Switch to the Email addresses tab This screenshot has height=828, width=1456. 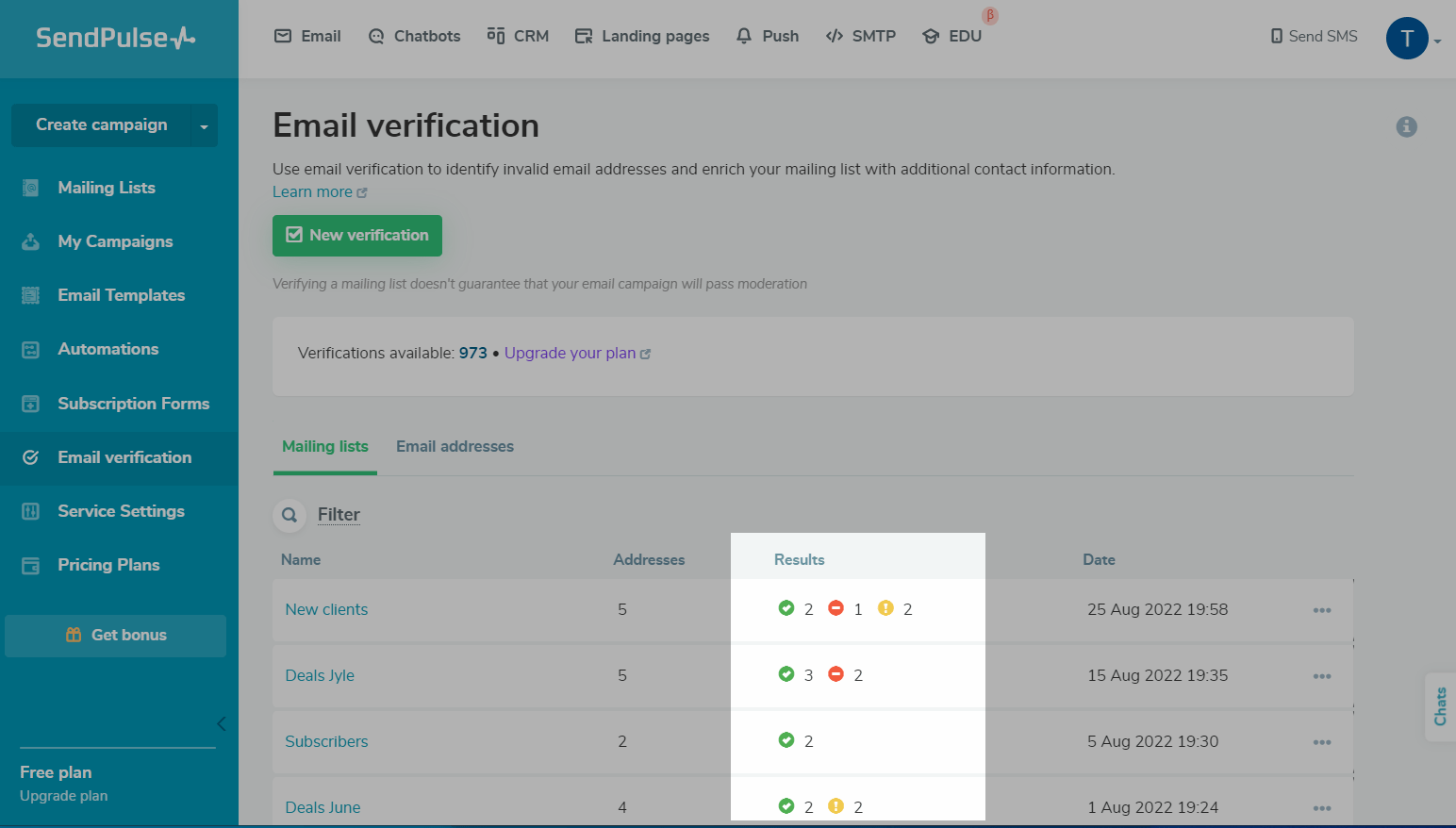click(x=455, y=446)
